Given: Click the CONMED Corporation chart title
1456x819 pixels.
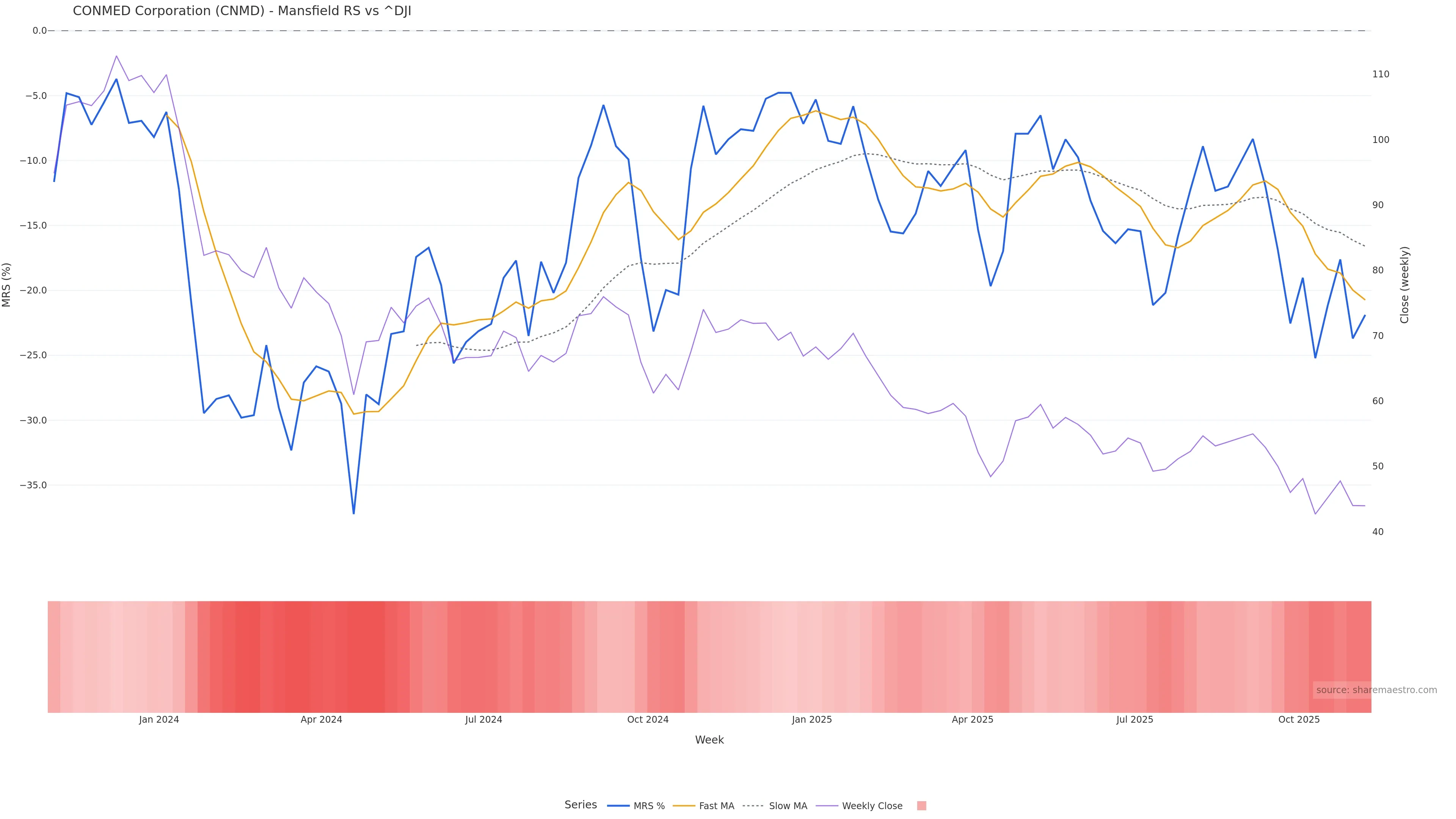Looking at the screenshot, I should (x=242, y=11).
